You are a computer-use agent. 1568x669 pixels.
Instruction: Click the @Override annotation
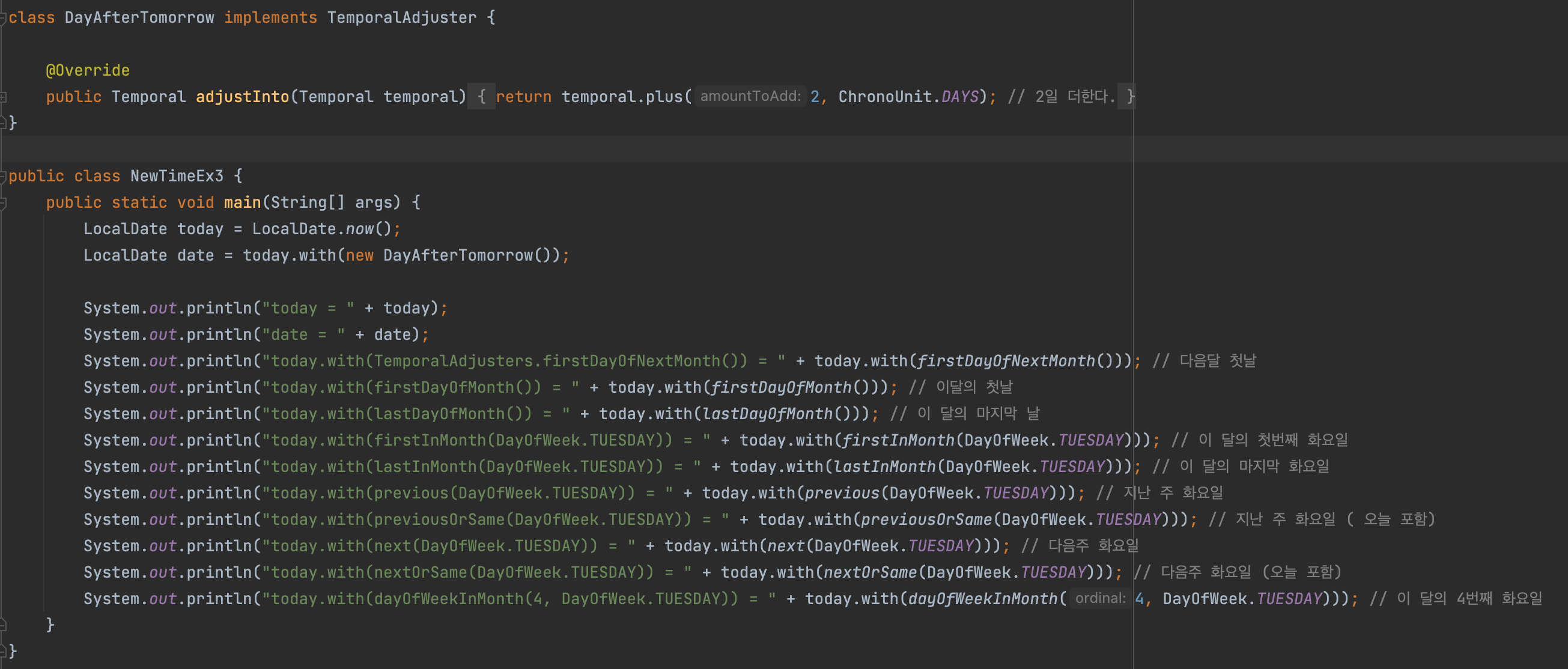pyautogui.click(x=88, y=71)
